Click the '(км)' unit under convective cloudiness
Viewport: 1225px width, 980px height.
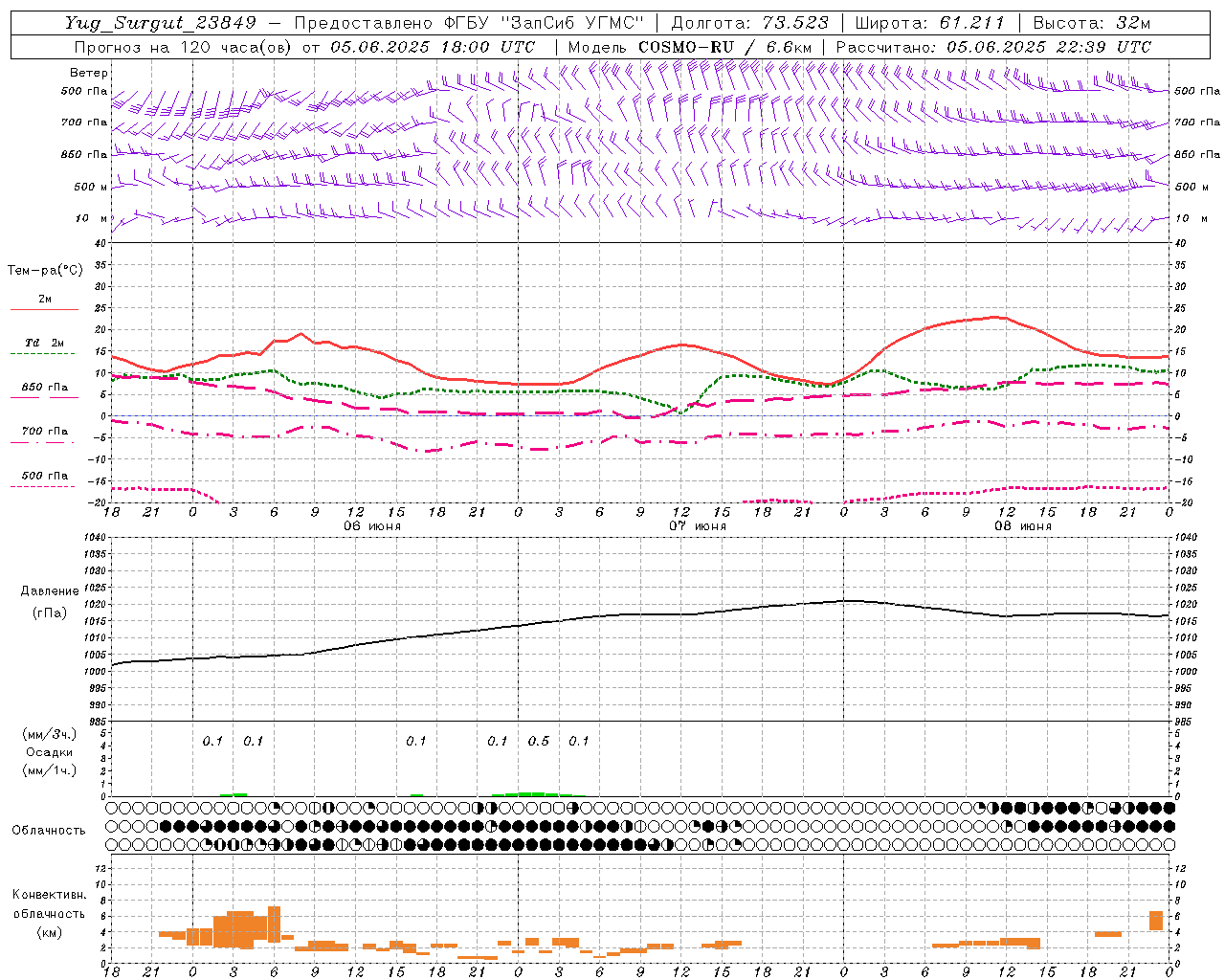point(50,933)
